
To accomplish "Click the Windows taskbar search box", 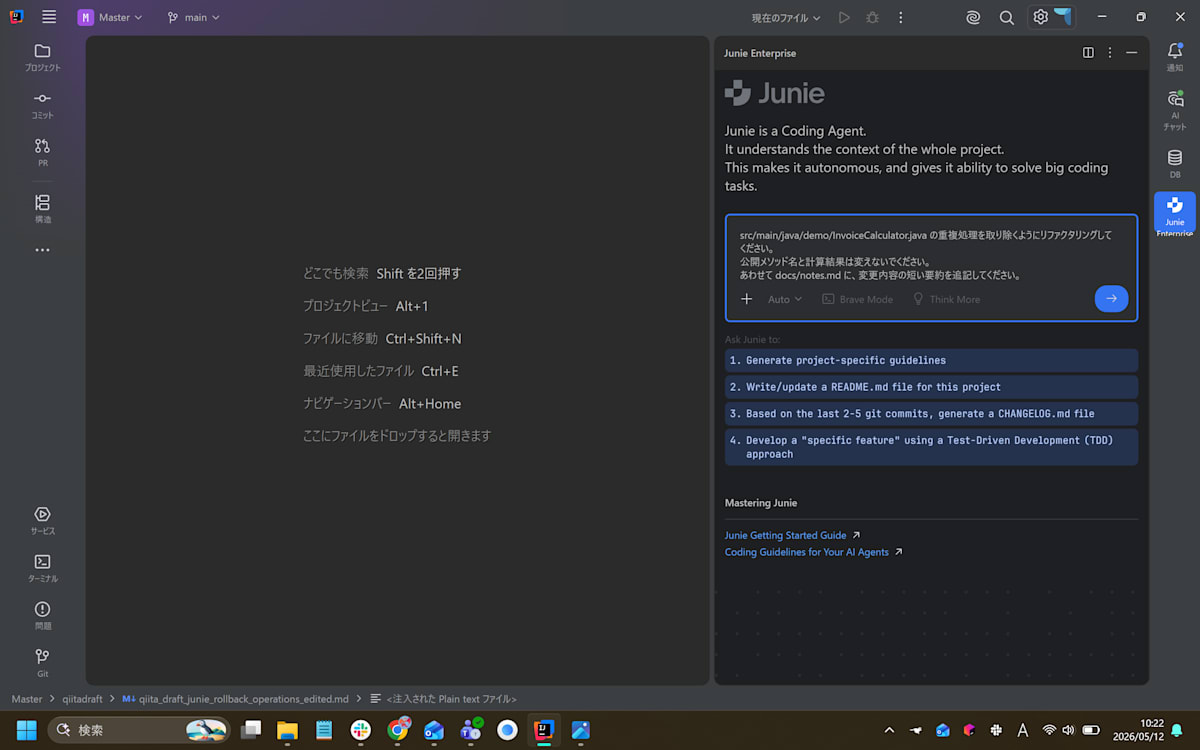I will pyautogui.click(x=141, y=730).
